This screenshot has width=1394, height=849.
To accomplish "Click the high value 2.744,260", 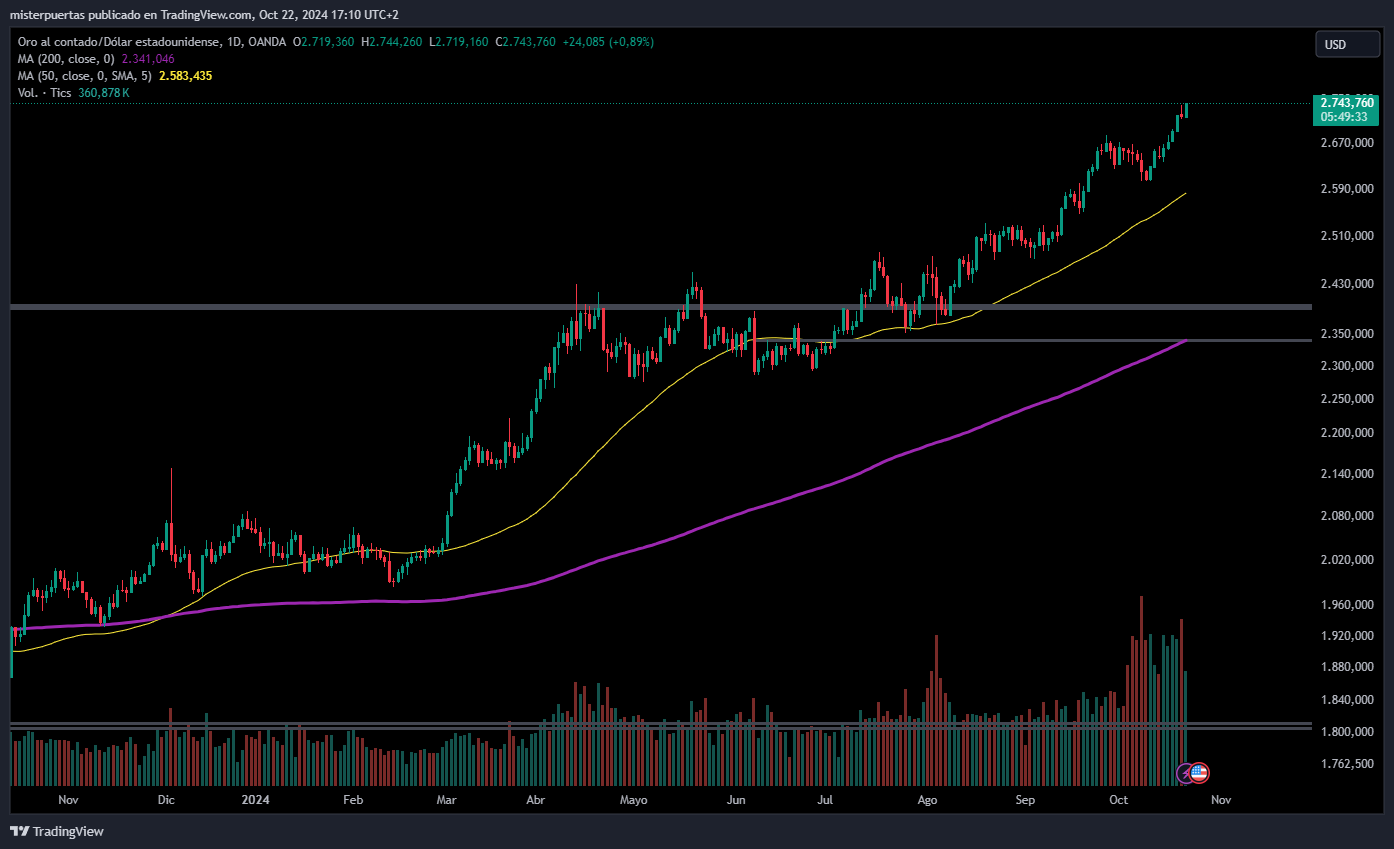I will (x=397, y=42).
